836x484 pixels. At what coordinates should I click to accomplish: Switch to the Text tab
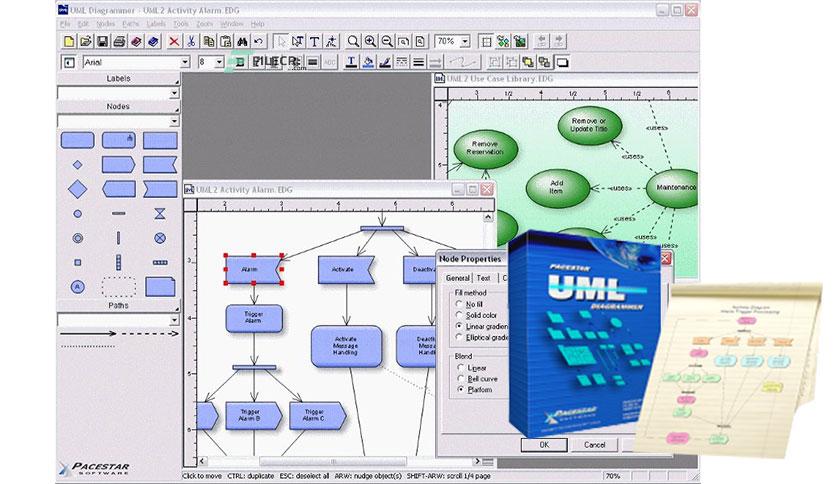pyautogui.click(x=484, y=278)
